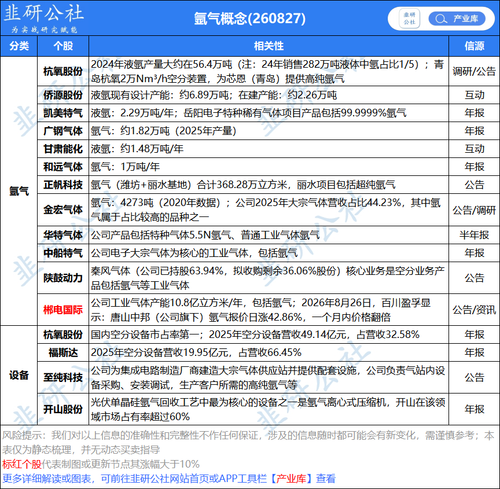Click stock name 凯美特气
This screenshot has width=500, height=489.
click(63, 113)
